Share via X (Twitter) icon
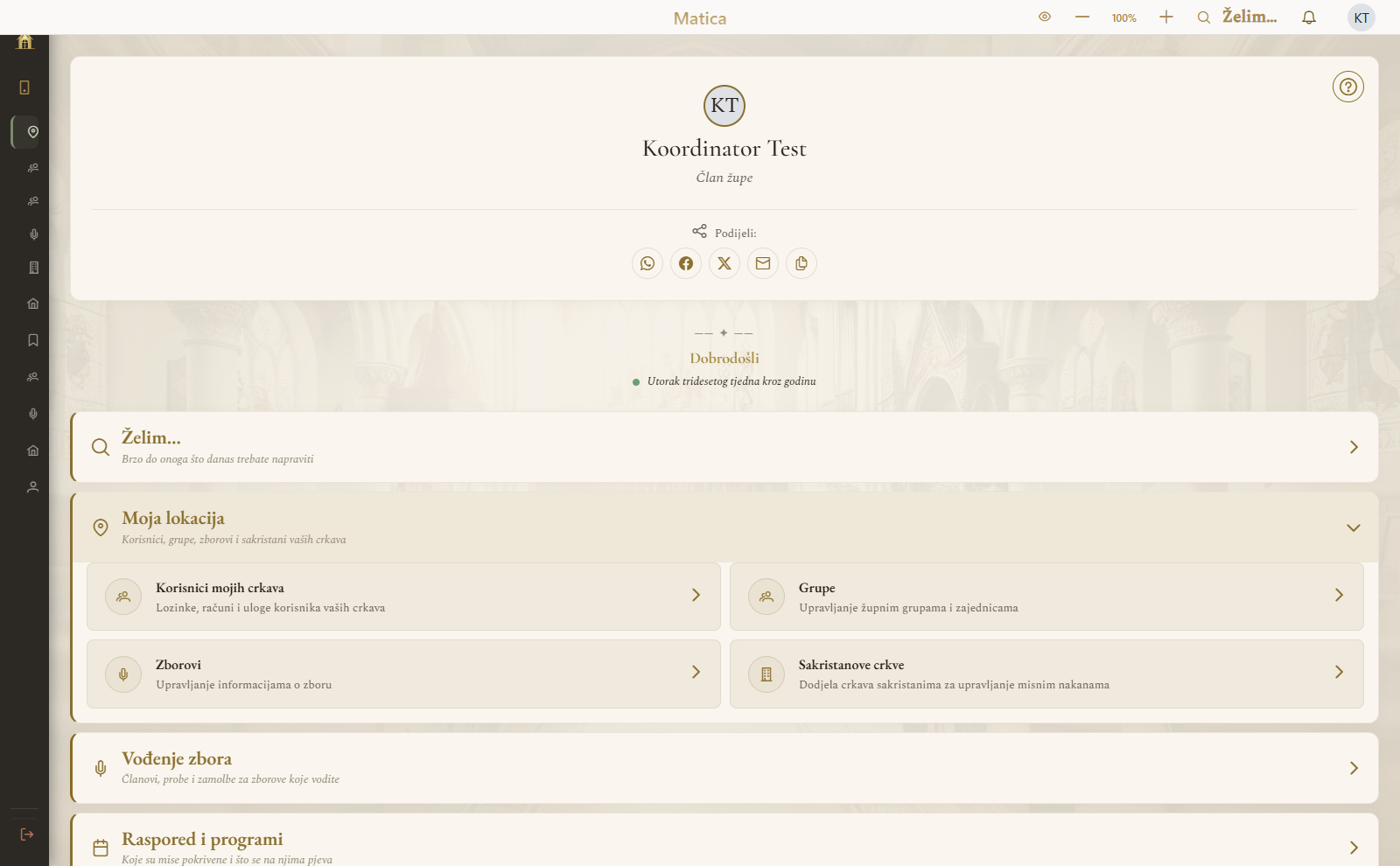Image resolution: width=1400 pixels, height=866 pixels. tap(724, 263)
